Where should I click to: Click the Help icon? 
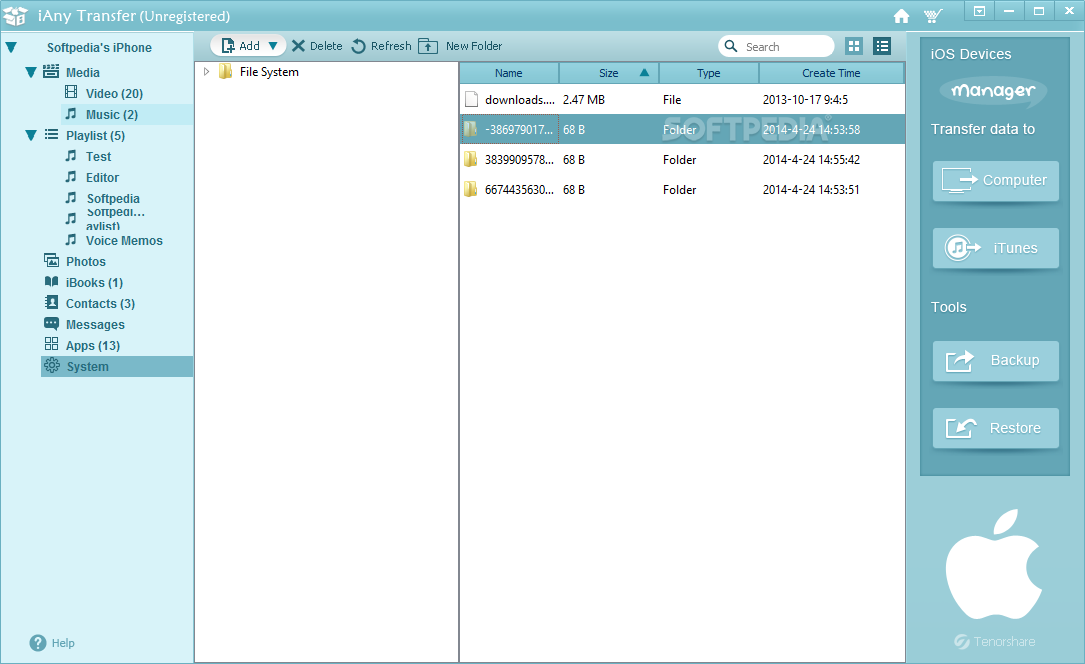[x=37, y=643]
